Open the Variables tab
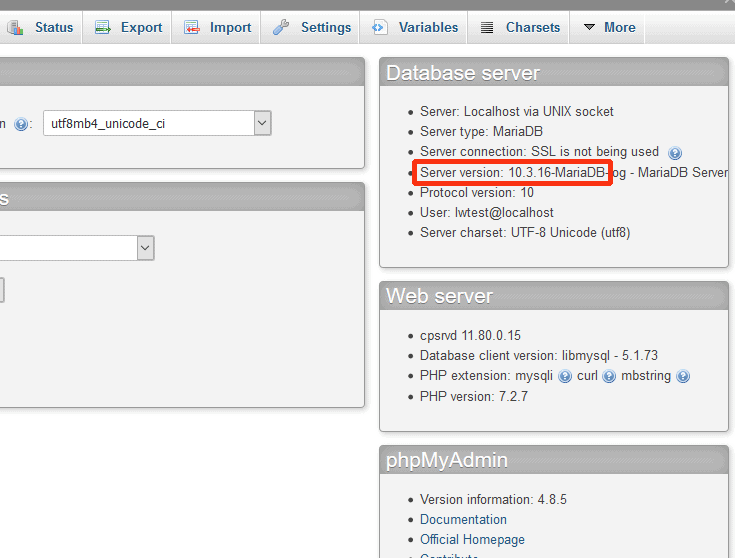This screenshot has height=558, width=735. 413,27
